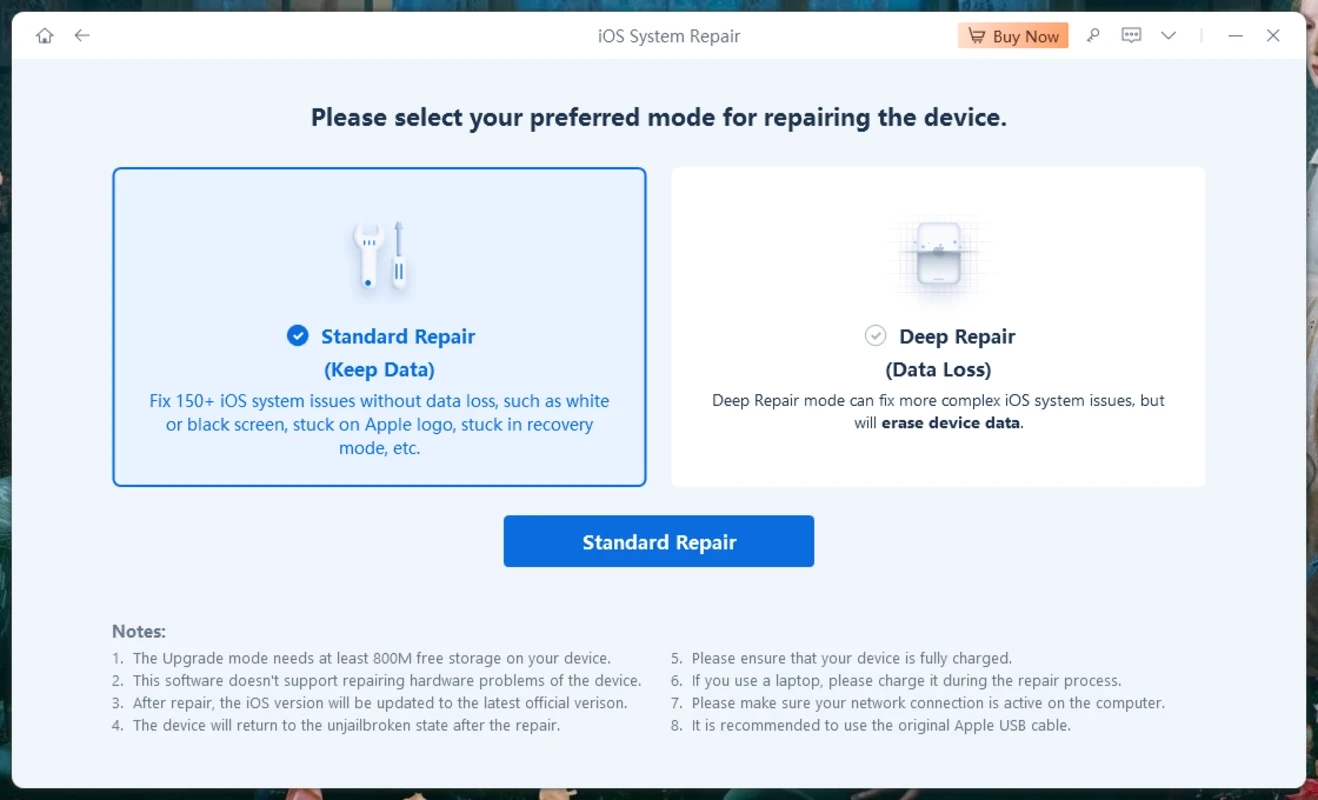
Task: Click the Deep Repair description text
Action: 938,411
